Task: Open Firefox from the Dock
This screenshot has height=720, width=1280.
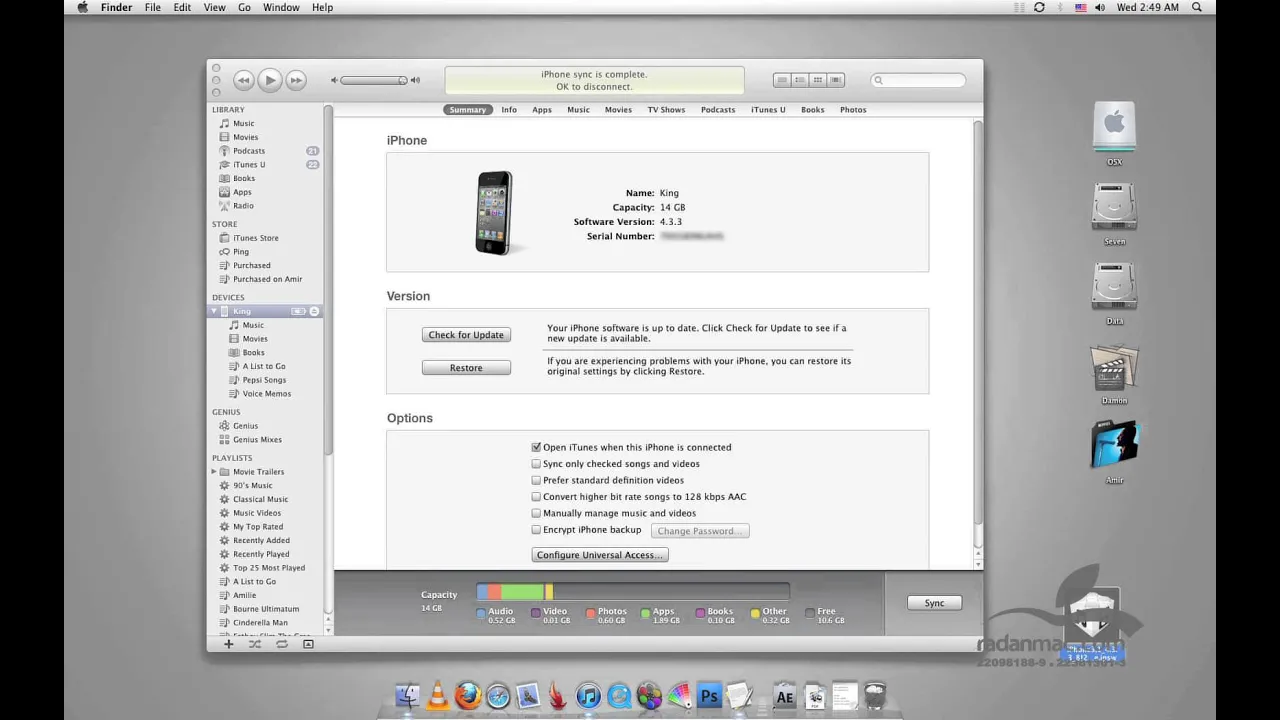Action: tap(468, 696)
